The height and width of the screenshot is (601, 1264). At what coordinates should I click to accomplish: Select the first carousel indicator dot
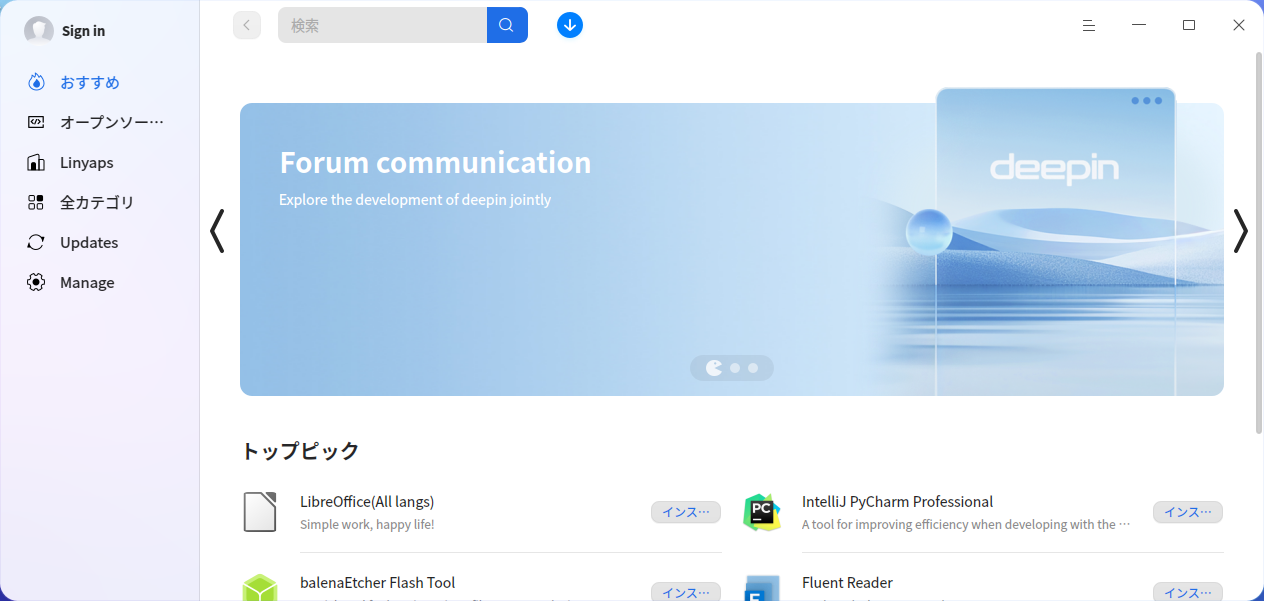pyautogui.click(x=714, y=368)
